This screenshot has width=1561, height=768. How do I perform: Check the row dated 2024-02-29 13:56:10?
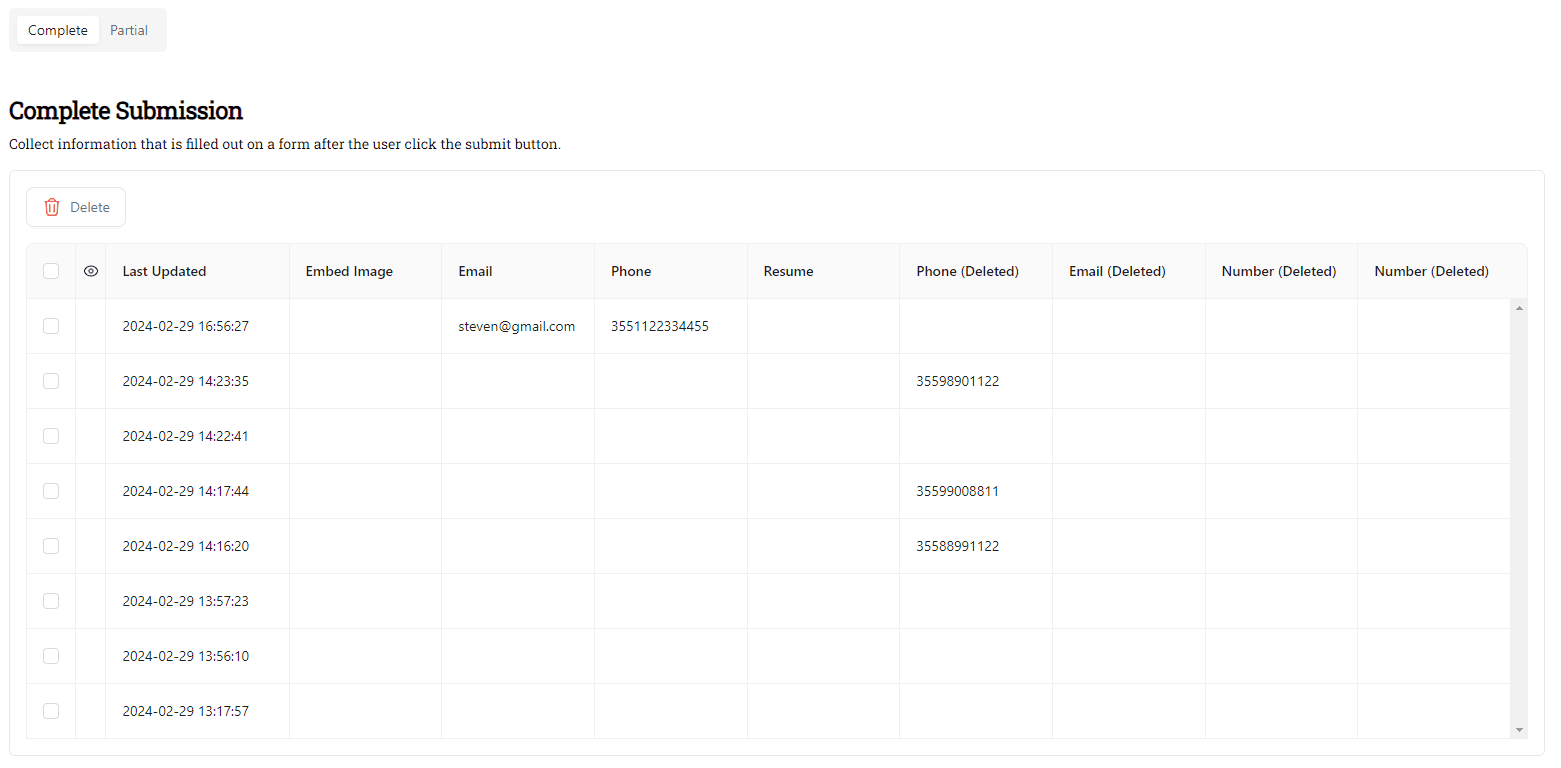(51, 656)
